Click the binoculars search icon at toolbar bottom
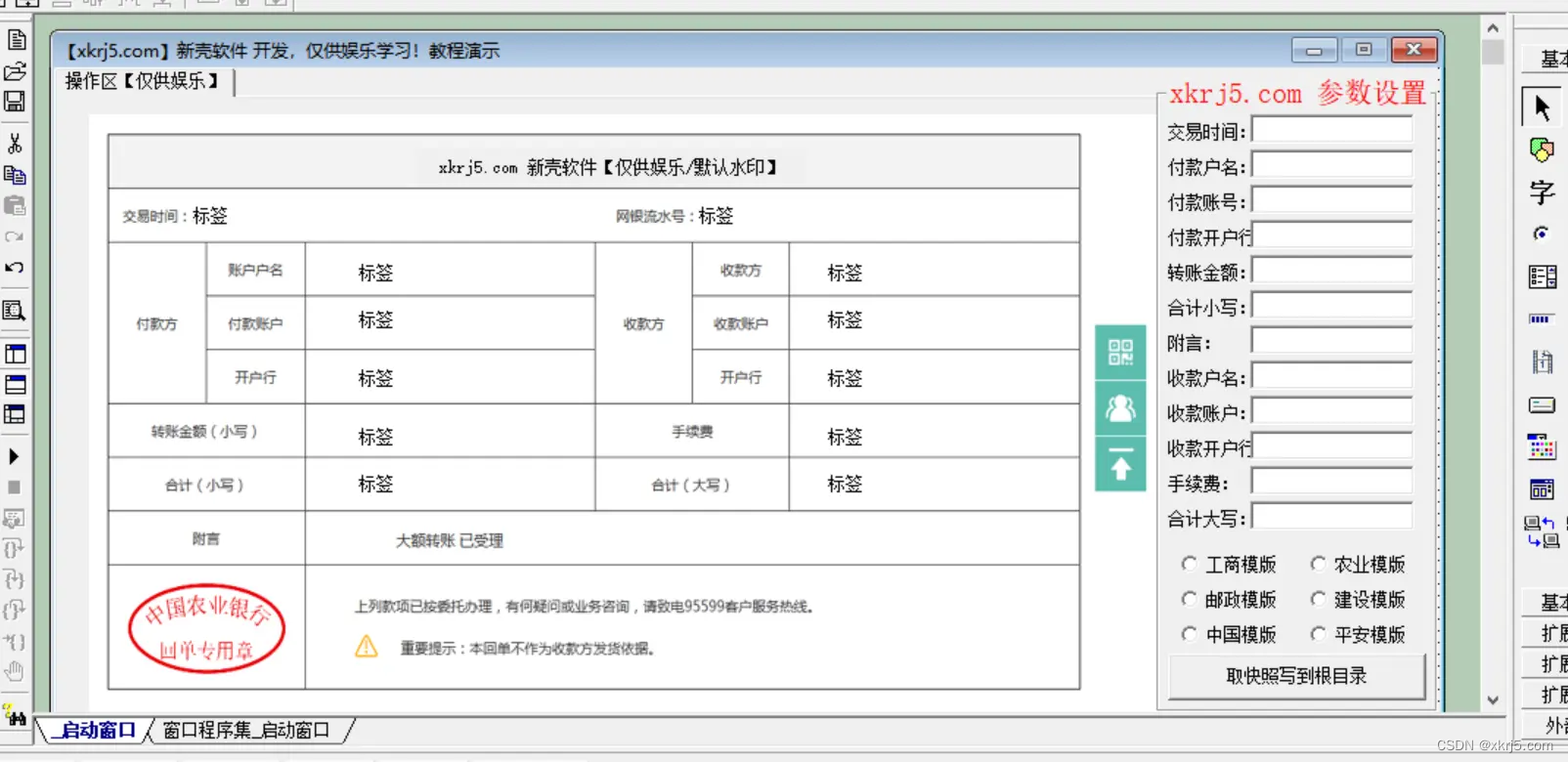The image size is (1568, 762). pos(15,717)
